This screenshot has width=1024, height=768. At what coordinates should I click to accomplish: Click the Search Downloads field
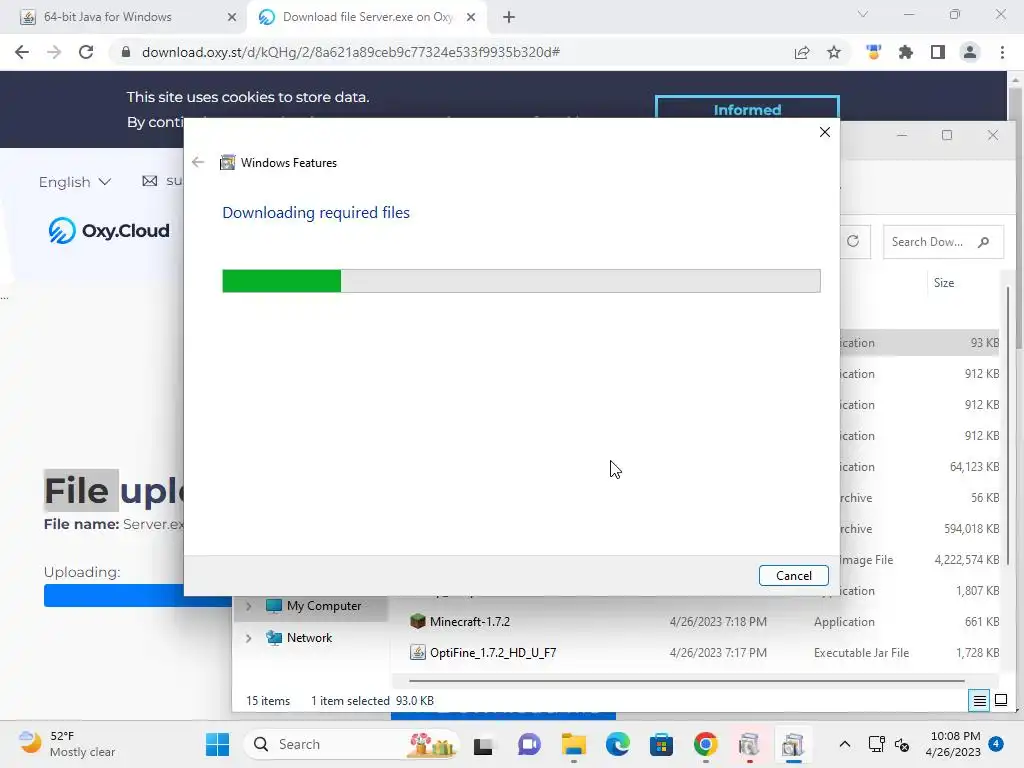click(942, 242)
